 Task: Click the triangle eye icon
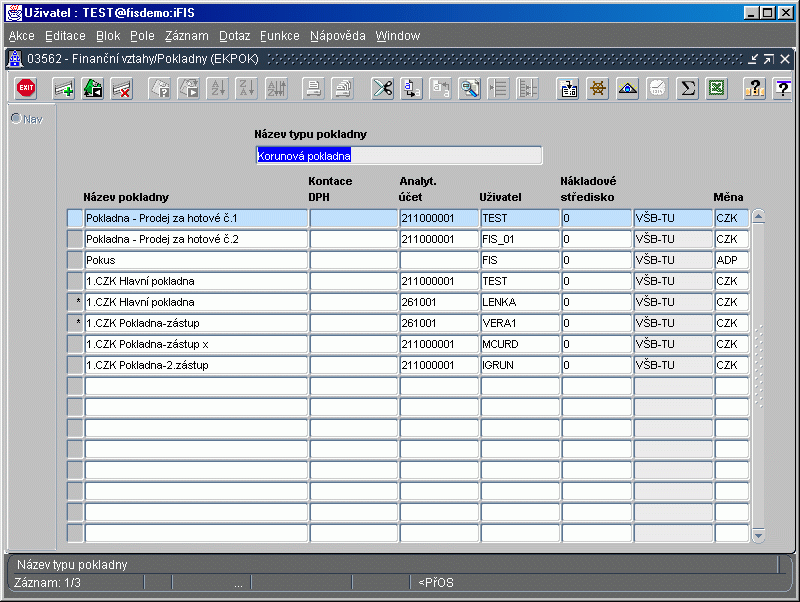[x=627, y=89]
